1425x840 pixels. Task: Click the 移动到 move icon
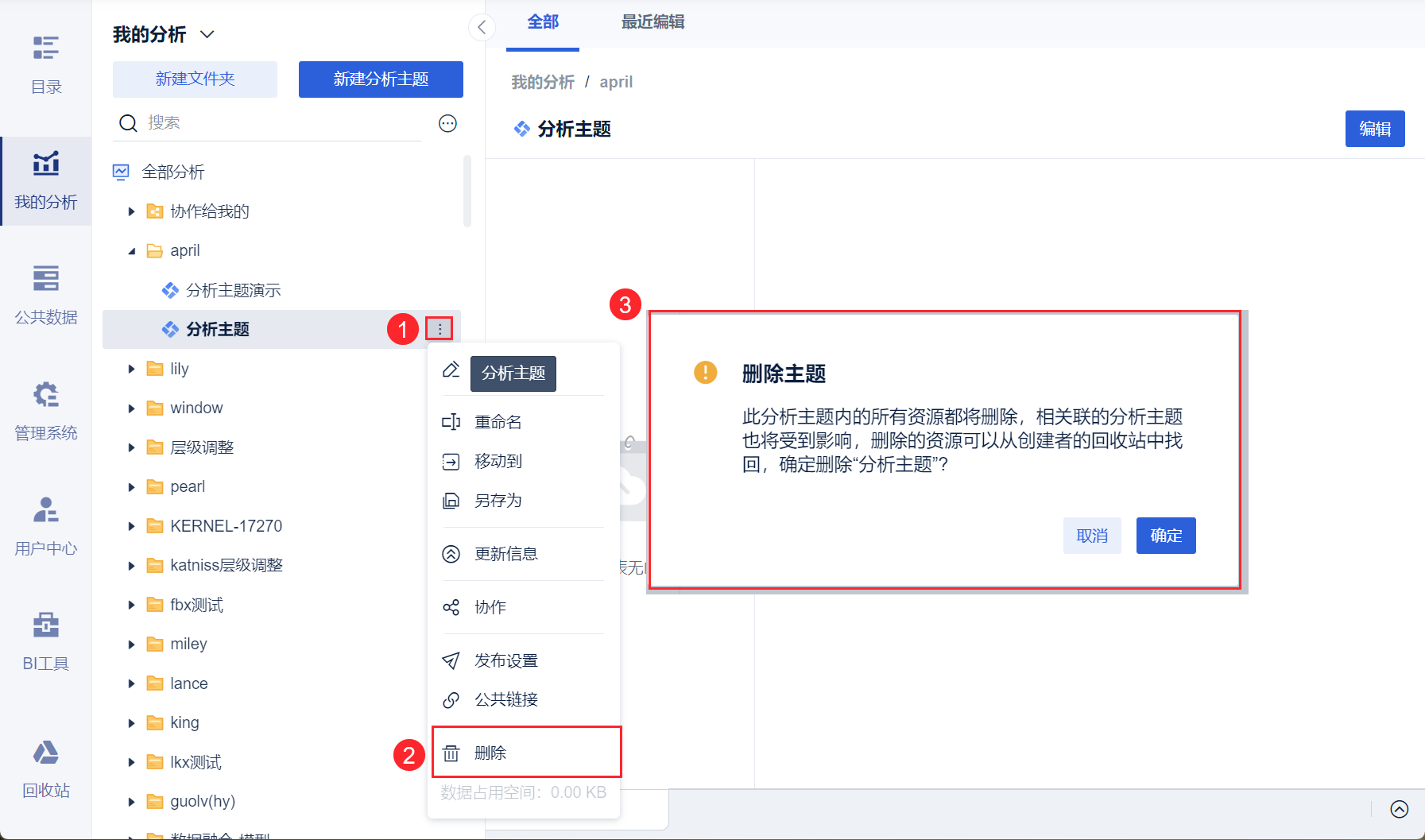451,462
